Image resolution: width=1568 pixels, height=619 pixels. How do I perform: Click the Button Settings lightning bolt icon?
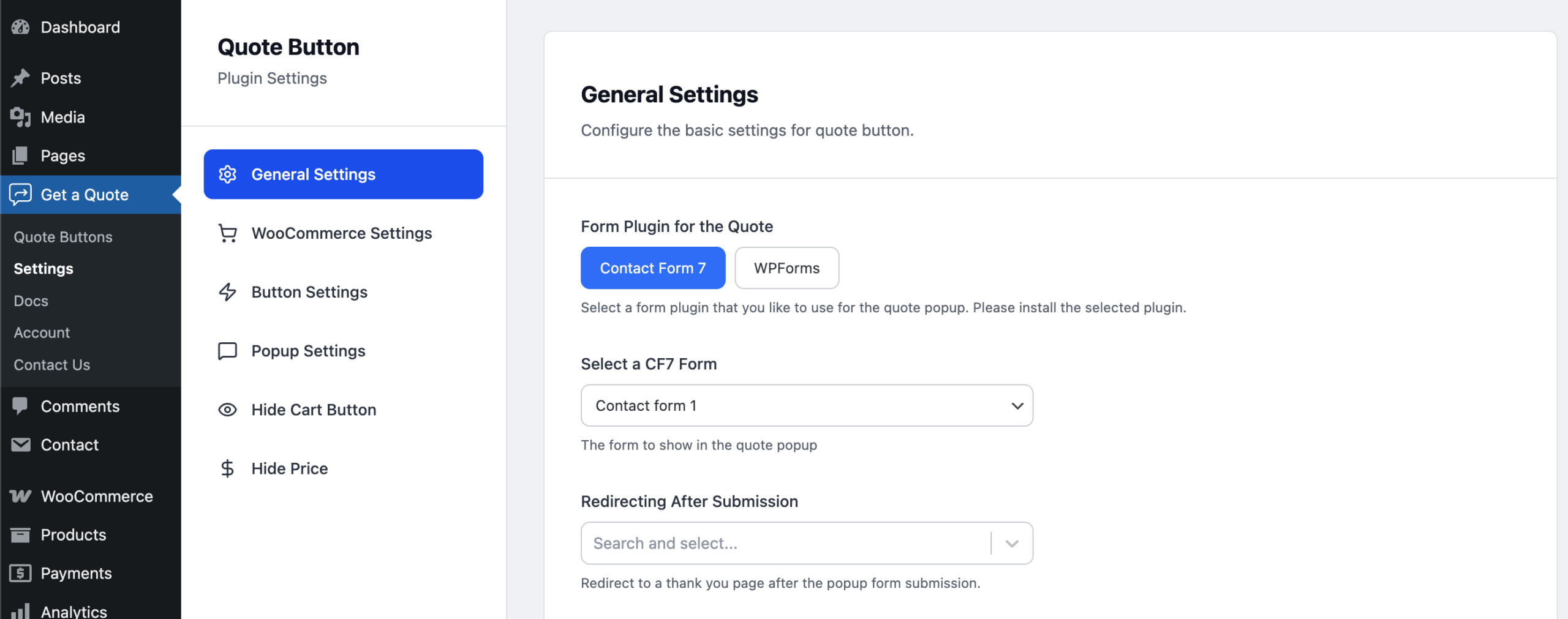[228, 292]
